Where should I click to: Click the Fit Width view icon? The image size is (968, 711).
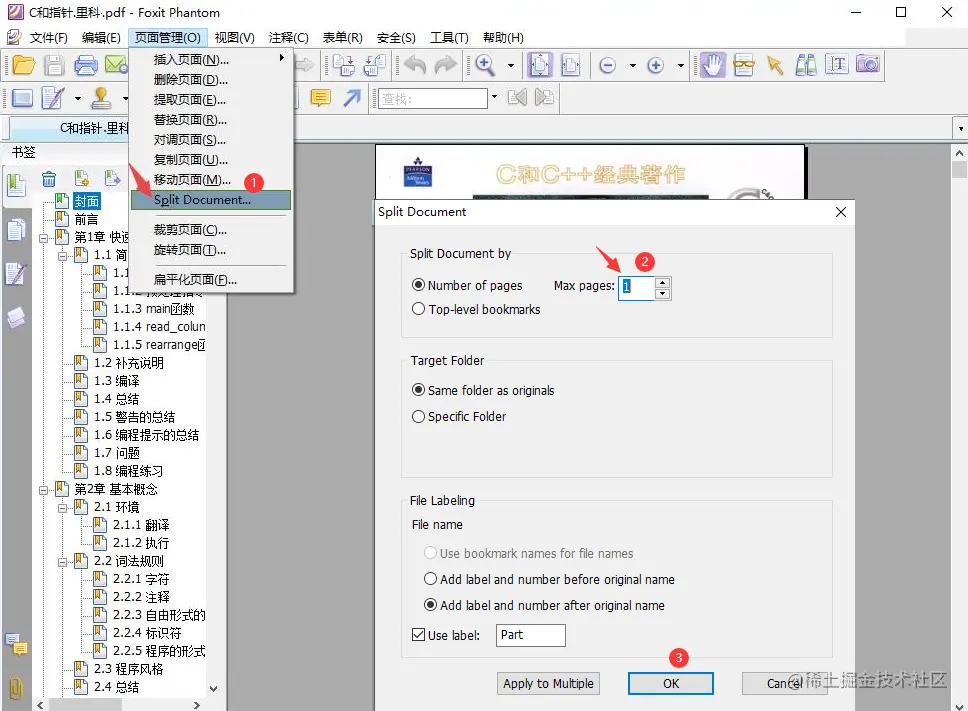(x=570, y=65)
